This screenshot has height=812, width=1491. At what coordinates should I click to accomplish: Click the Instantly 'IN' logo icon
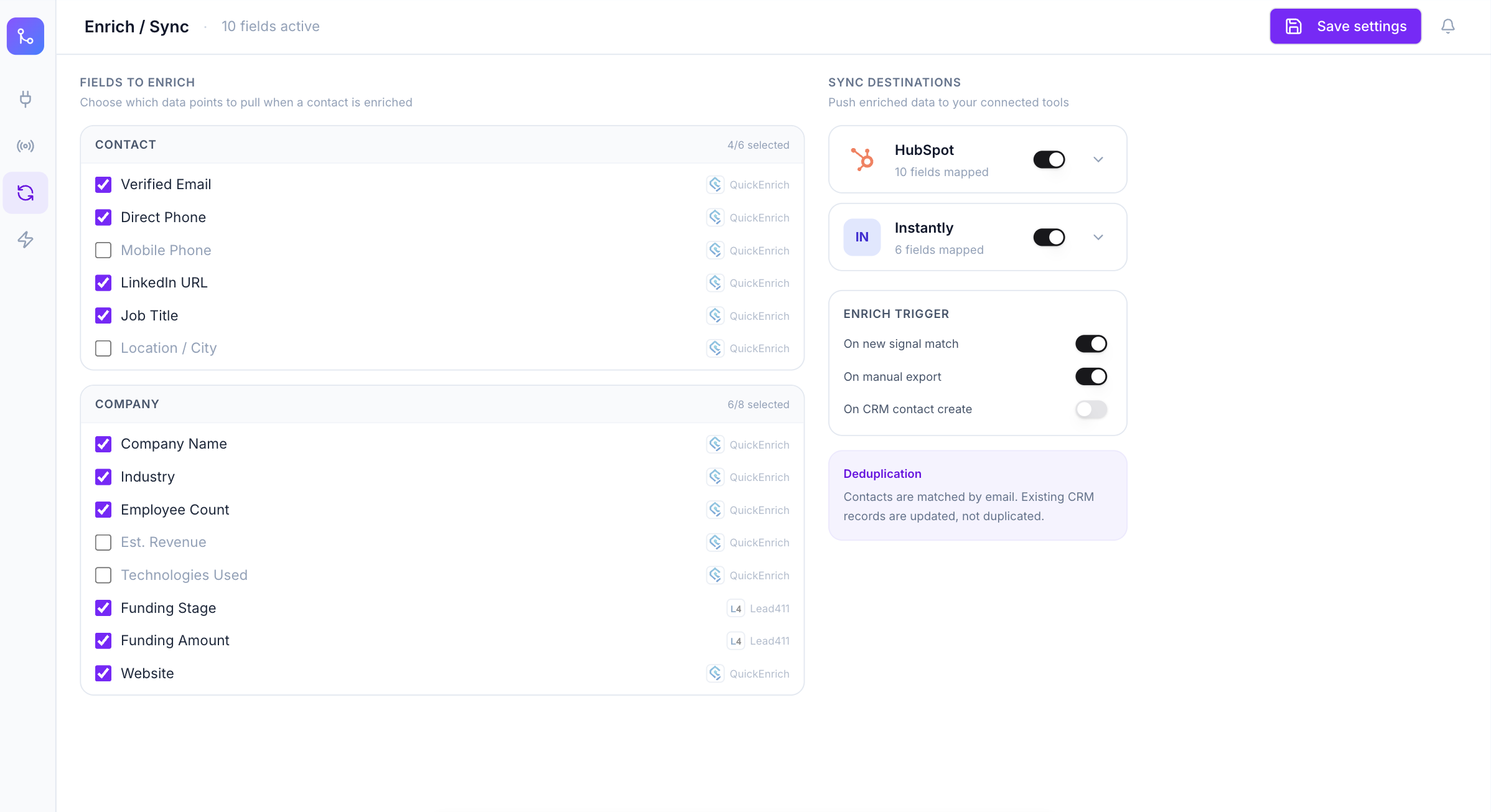click(862, 237)
